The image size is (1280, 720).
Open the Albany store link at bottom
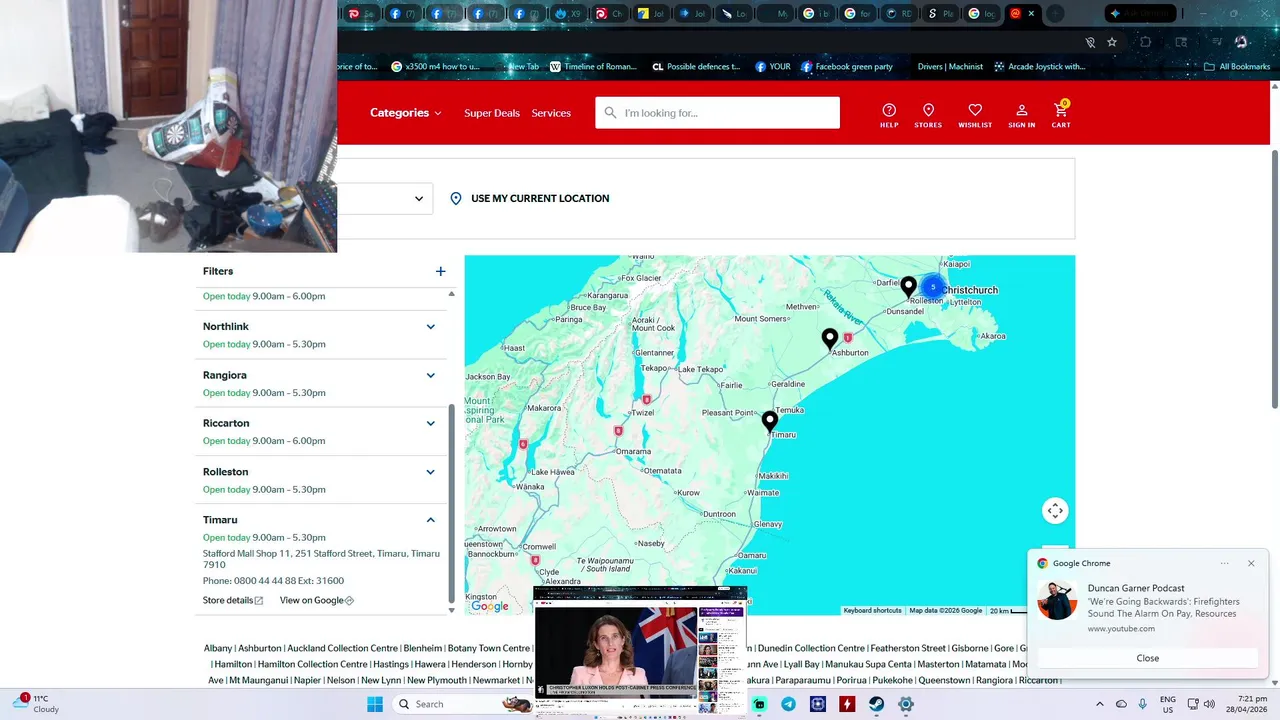pos(218,648)
